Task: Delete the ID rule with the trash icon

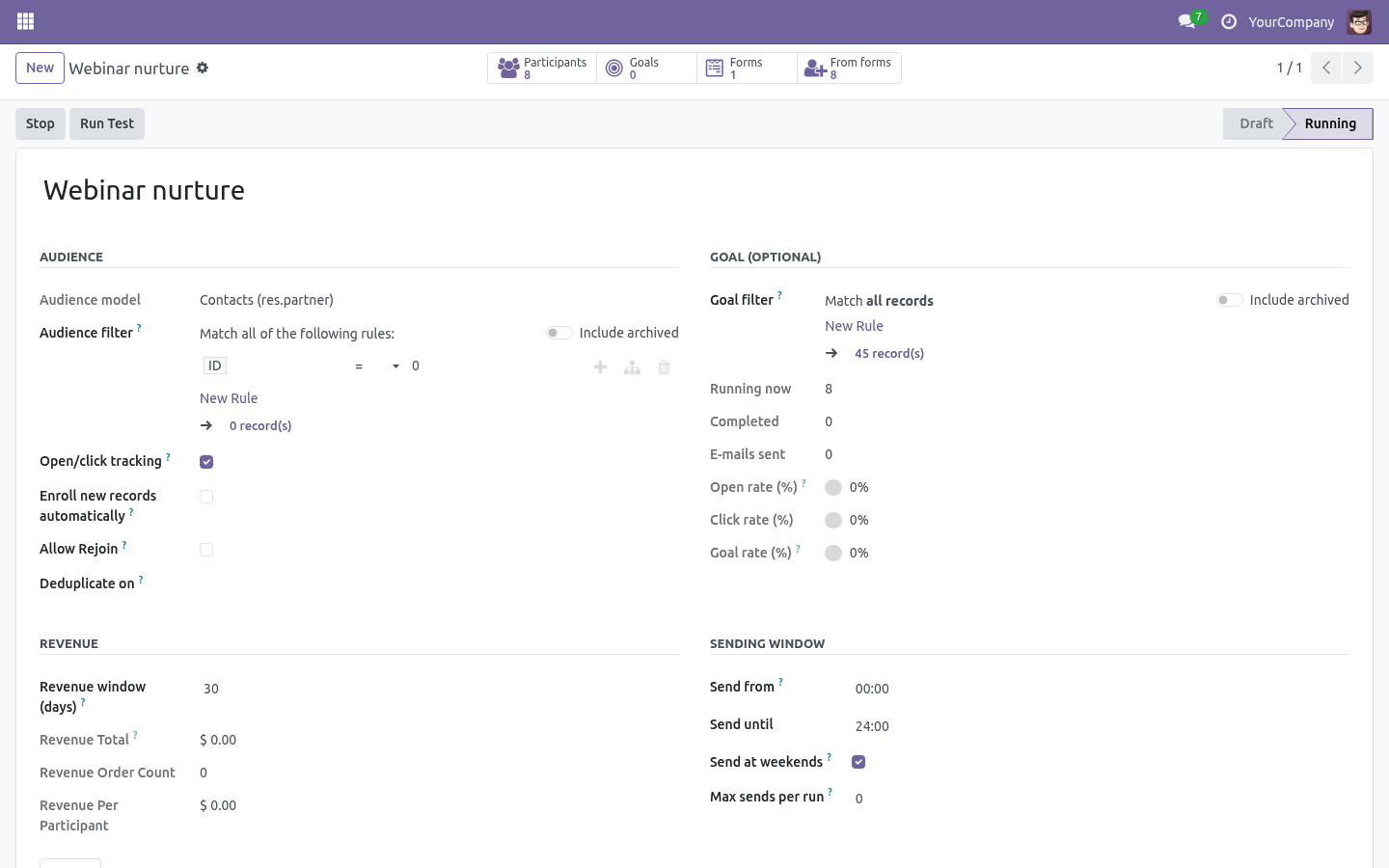Action: coord(664,367)
